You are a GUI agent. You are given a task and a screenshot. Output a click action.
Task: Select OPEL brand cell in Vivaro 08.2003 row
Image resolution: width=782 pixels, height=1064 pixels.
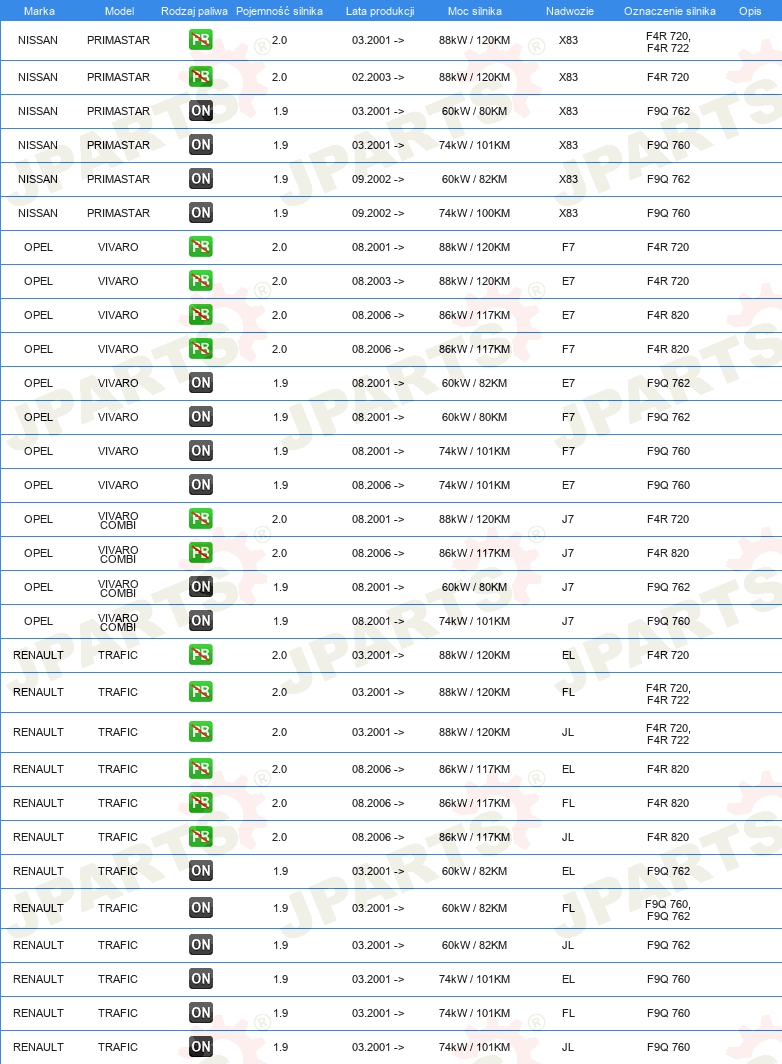pos(38,281)
